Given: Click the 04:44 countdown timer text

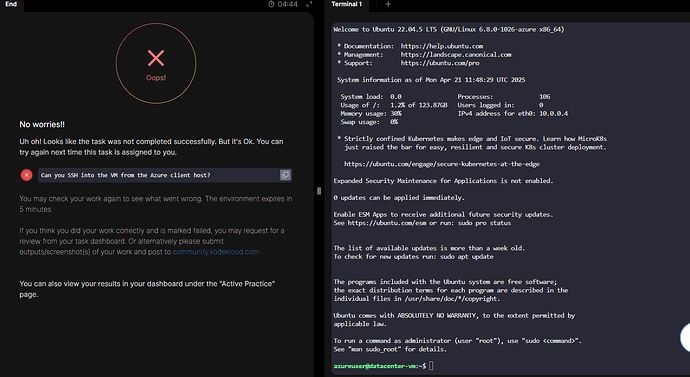Looking at the screenshot, I should coord(288,4).
